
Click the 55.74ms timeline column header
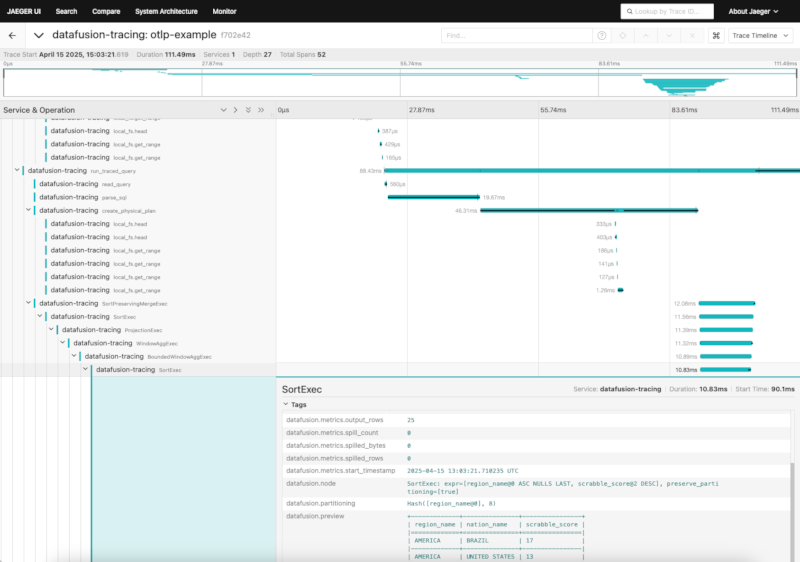click(x=553, y=110)
